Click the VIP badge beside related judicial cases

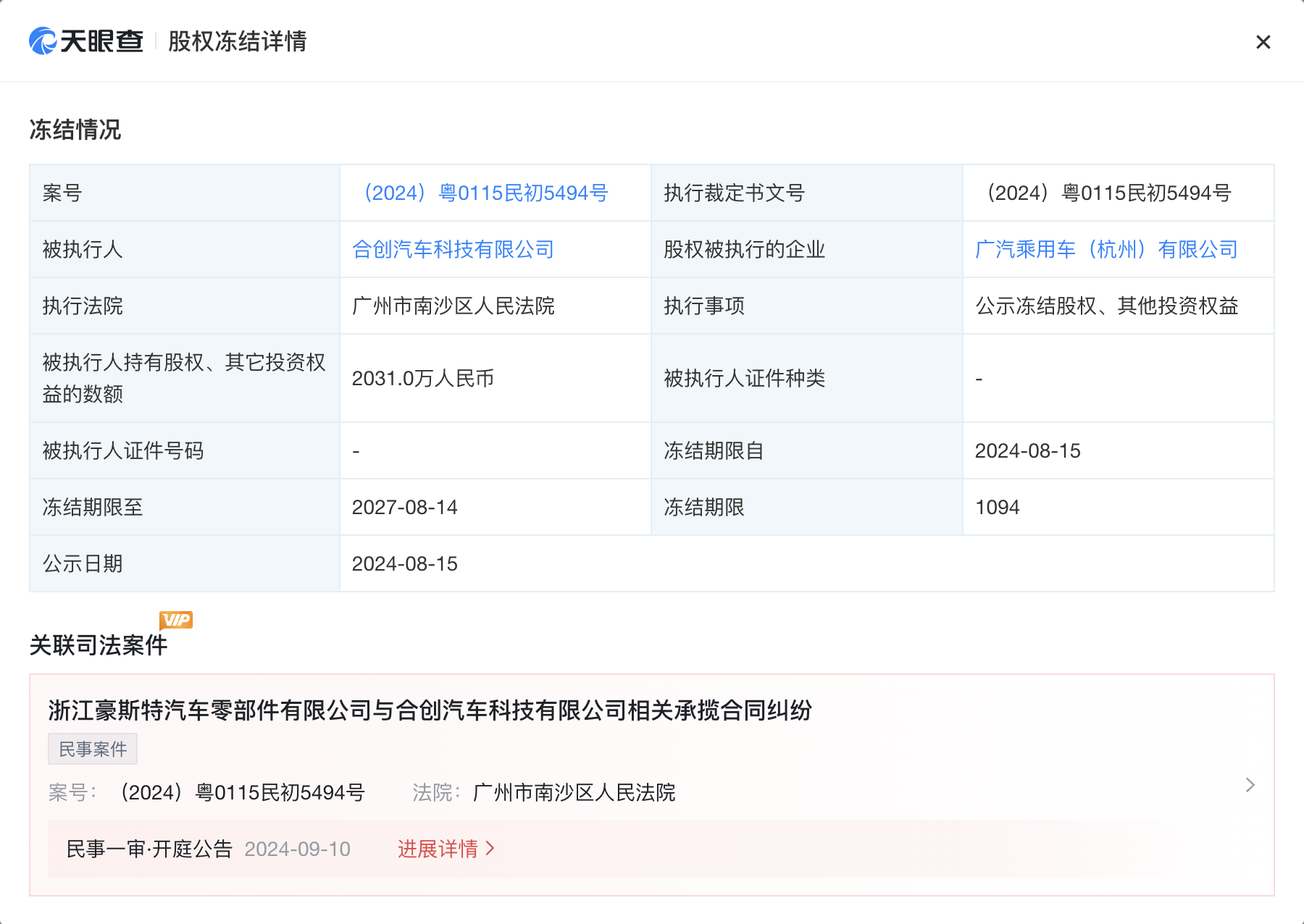pos(176,620)
